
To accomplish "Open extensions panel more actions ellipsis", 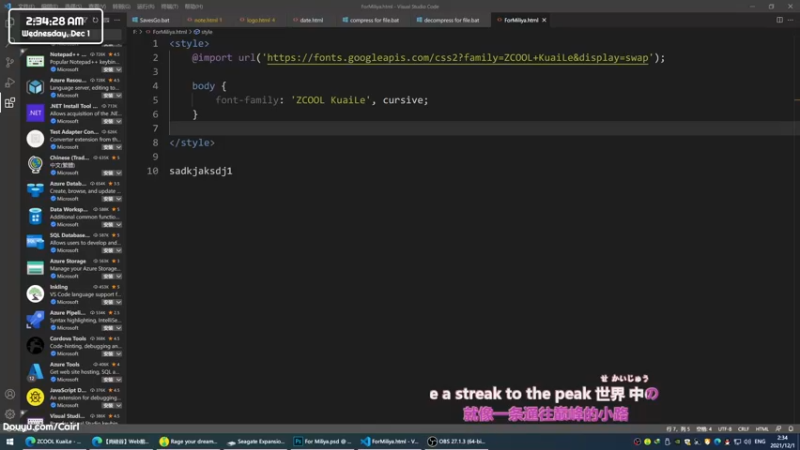I will [x=117, y=20].
